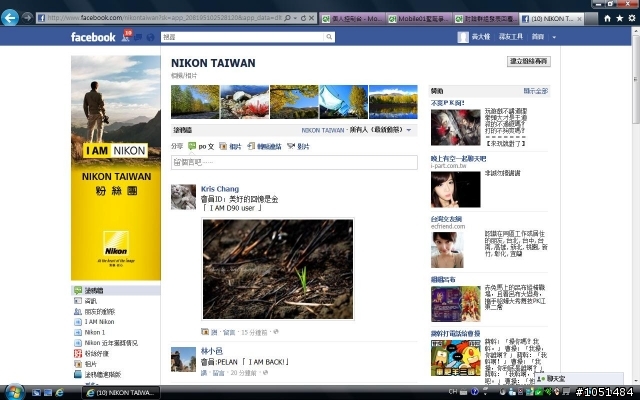Go back with the browser Back arrow
The height and width of the screenshot is (400, 640).
(x=10, y=18)
